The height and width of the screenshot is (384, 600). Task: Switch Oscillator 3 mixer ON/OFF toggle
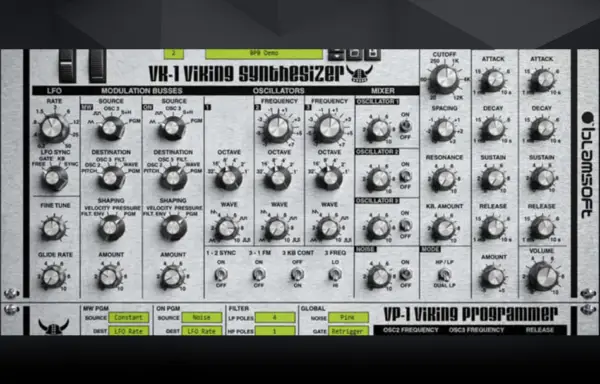(x=405, y=225)
